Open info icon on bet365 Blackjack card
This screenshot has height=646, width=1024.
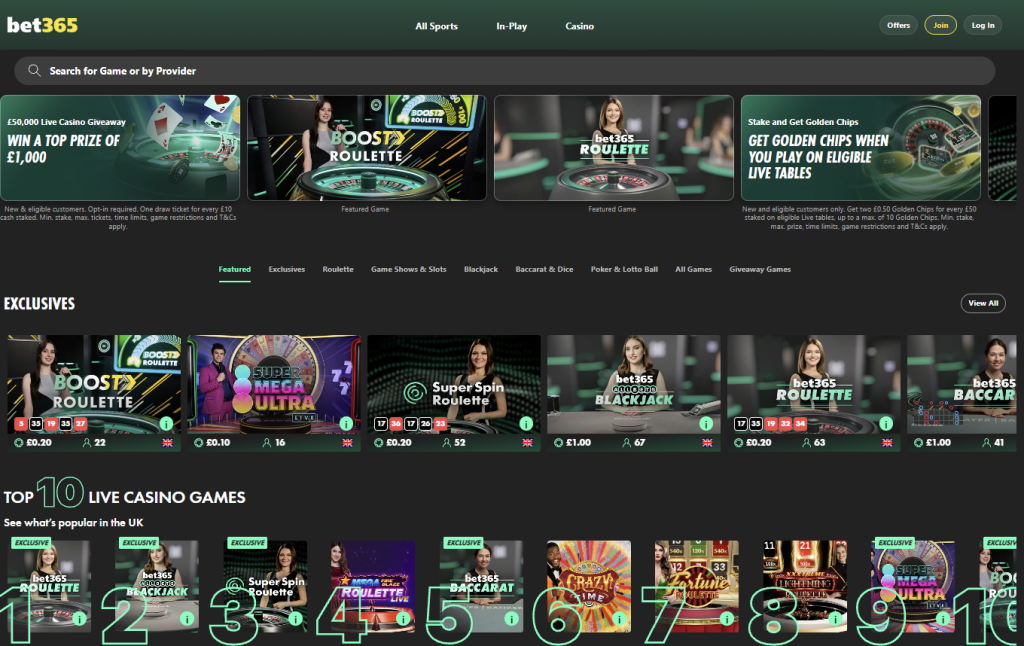click(706, 423)
